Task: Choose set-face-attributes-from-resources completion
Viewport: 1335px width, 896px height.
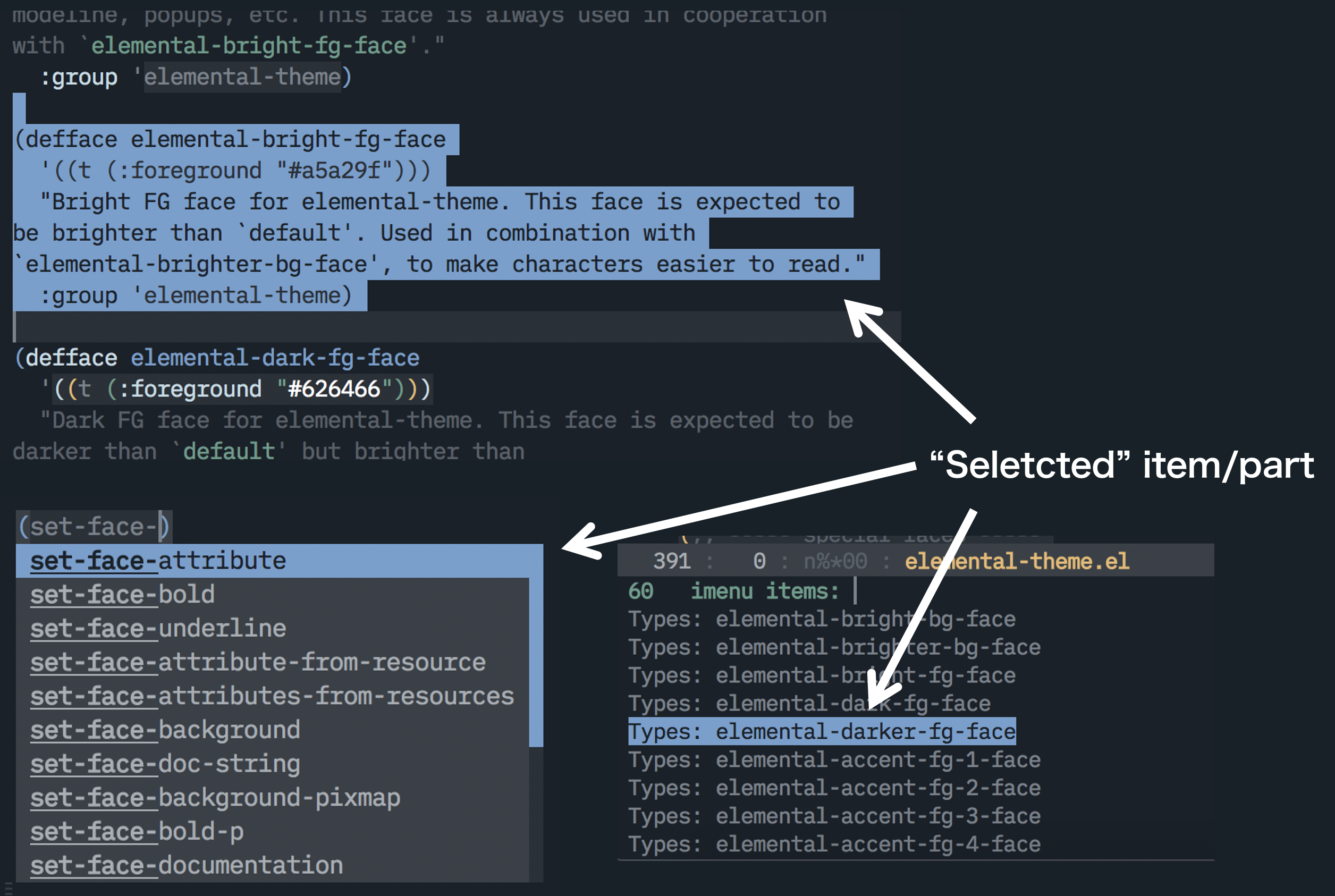Action: pos(273,696)
